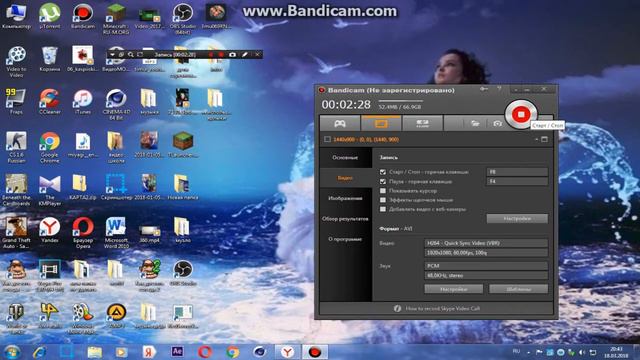Open Bandicam desktop shortcut
Viewport: 640px width, 360px height.
coord(82,16)
